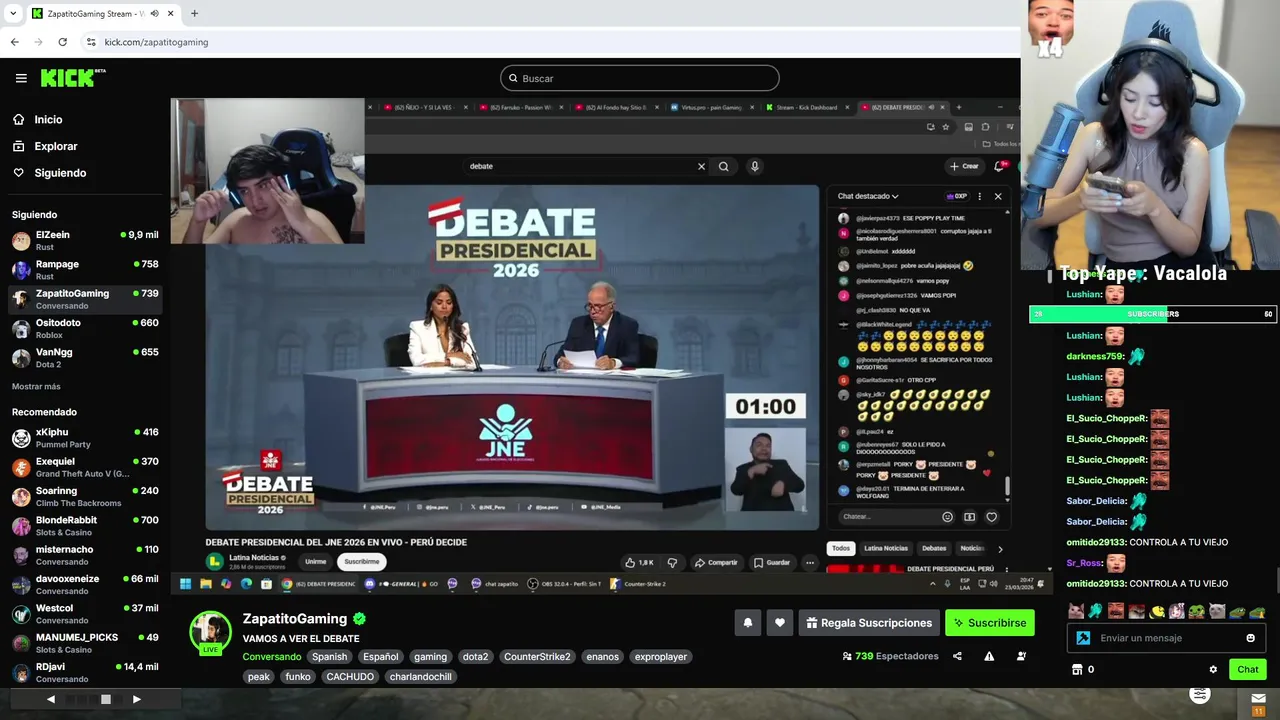1280x720 pixels.
Task: Open Ositodoto channel in sidebar
Action: (85, 328)
